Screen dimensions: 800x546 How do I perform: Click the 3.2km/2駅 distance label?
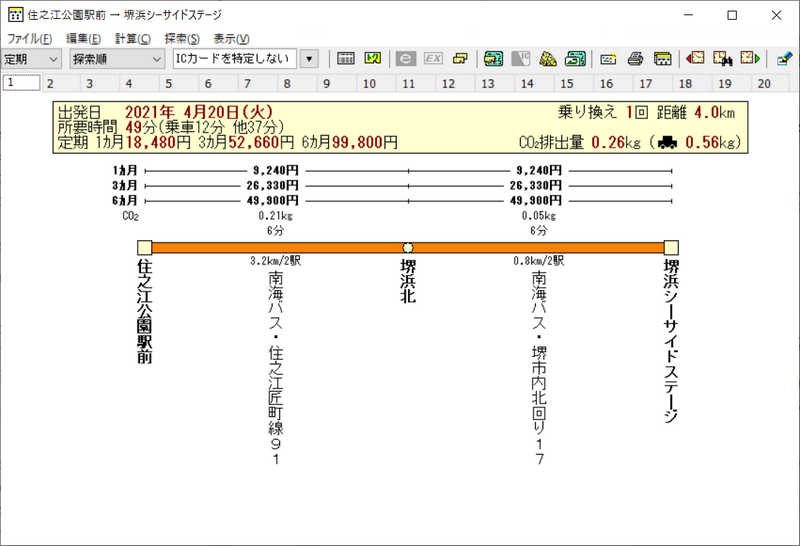pos(276,261)
